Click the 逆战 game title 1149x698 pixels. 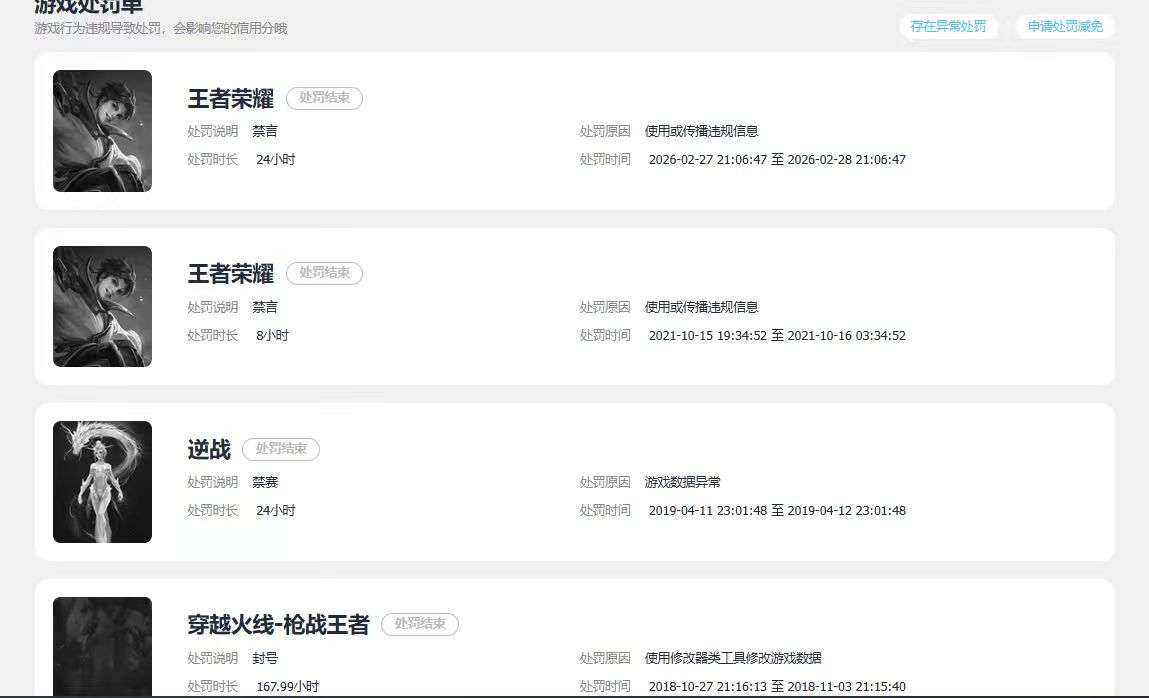tap(209, 449)
